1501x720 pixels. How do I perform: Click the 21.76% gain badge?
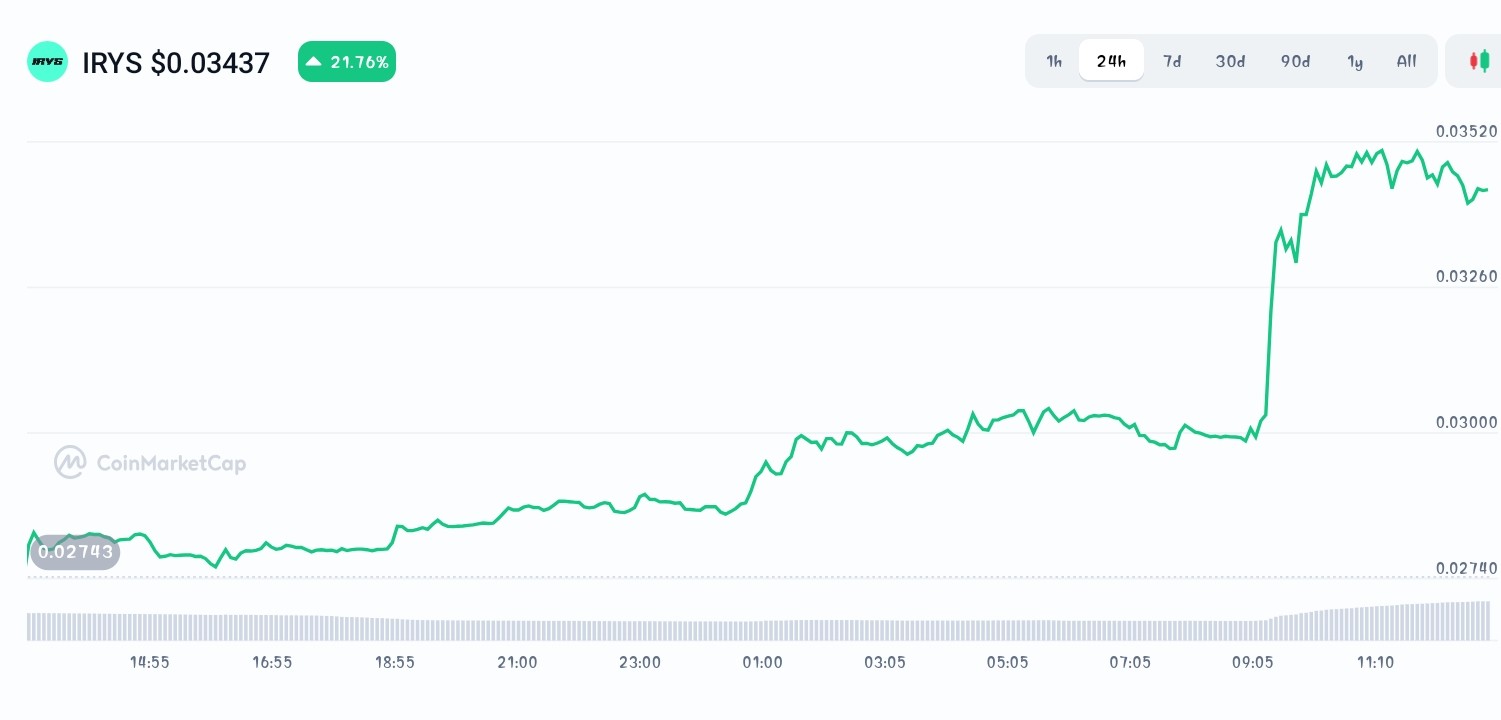click(347, 61)
